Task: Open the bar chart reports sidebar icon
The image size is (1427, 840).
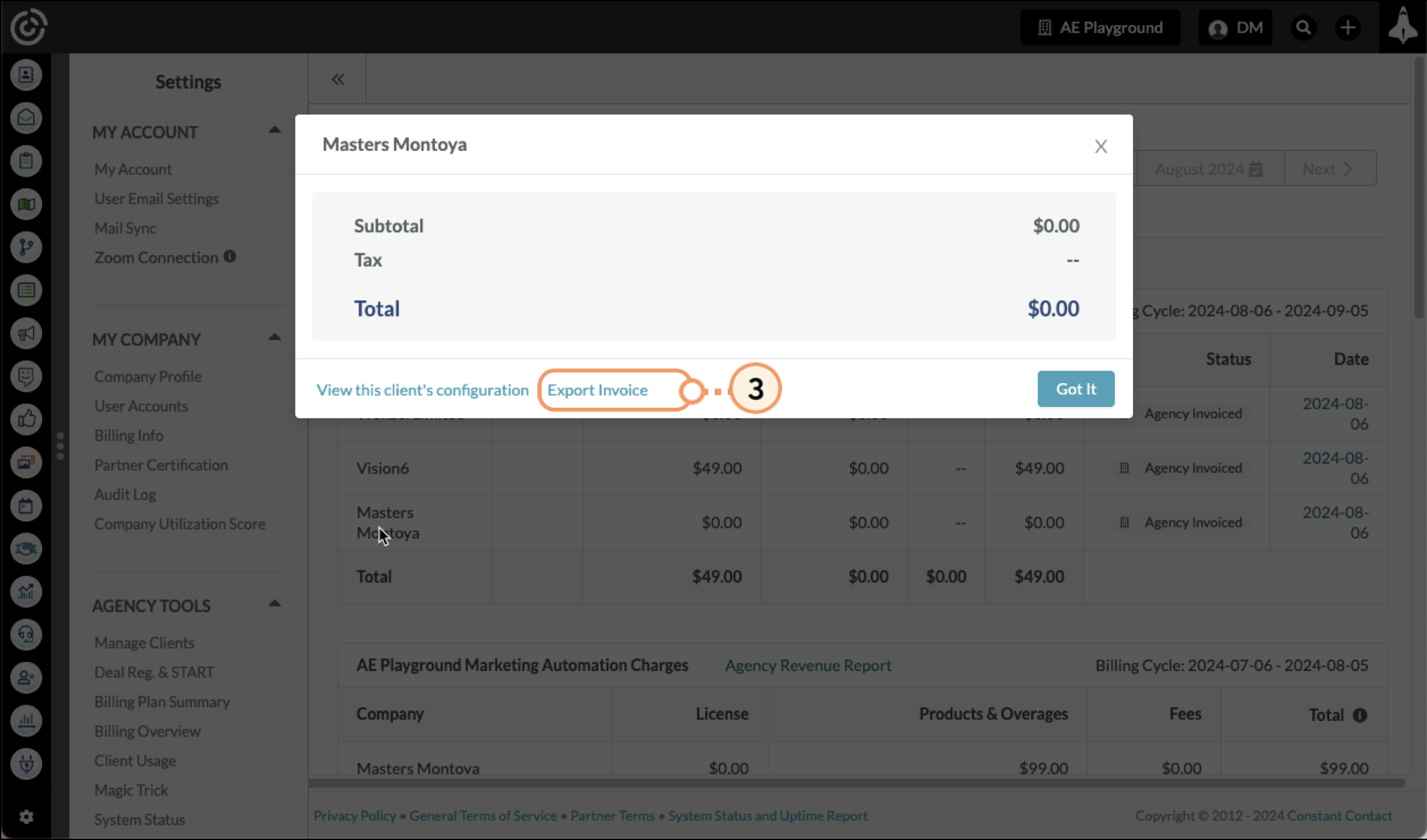Action: [x=26, y=720]
